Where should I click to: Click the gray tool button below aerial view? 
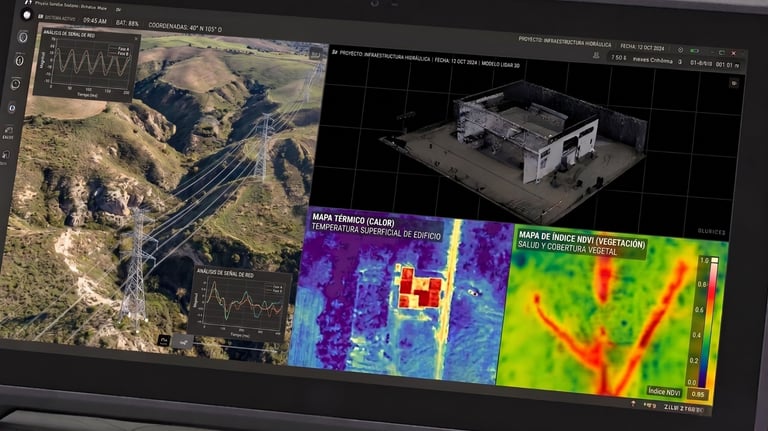coord(183,342)
